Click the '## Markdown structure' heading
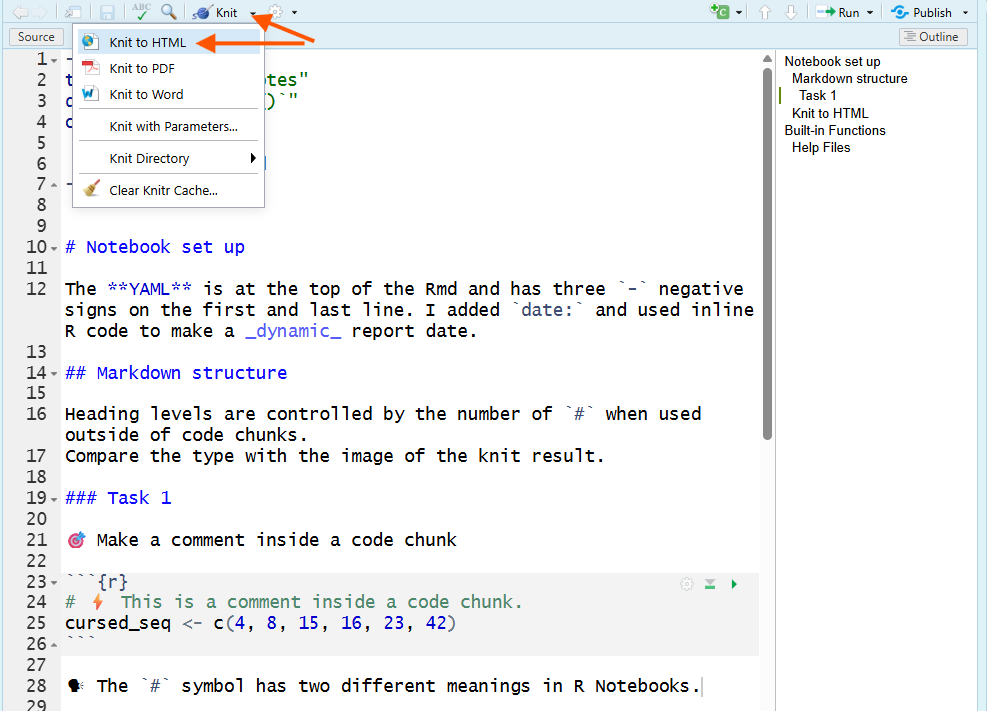The height and width of the screenshot is (711, 987). [176, 373]
